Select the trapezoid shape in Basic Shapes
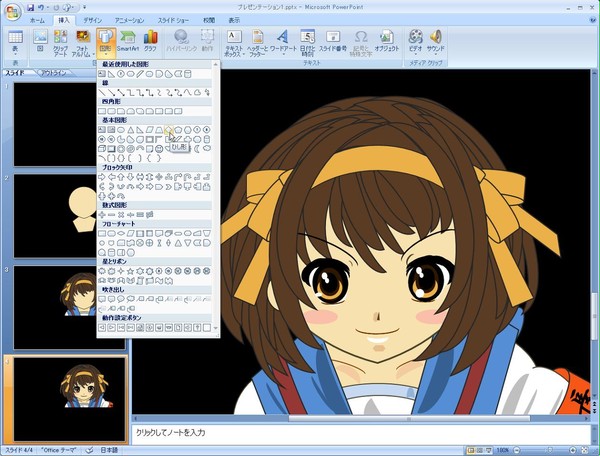This screenshot has width=600, height=456. pos(159,130)
